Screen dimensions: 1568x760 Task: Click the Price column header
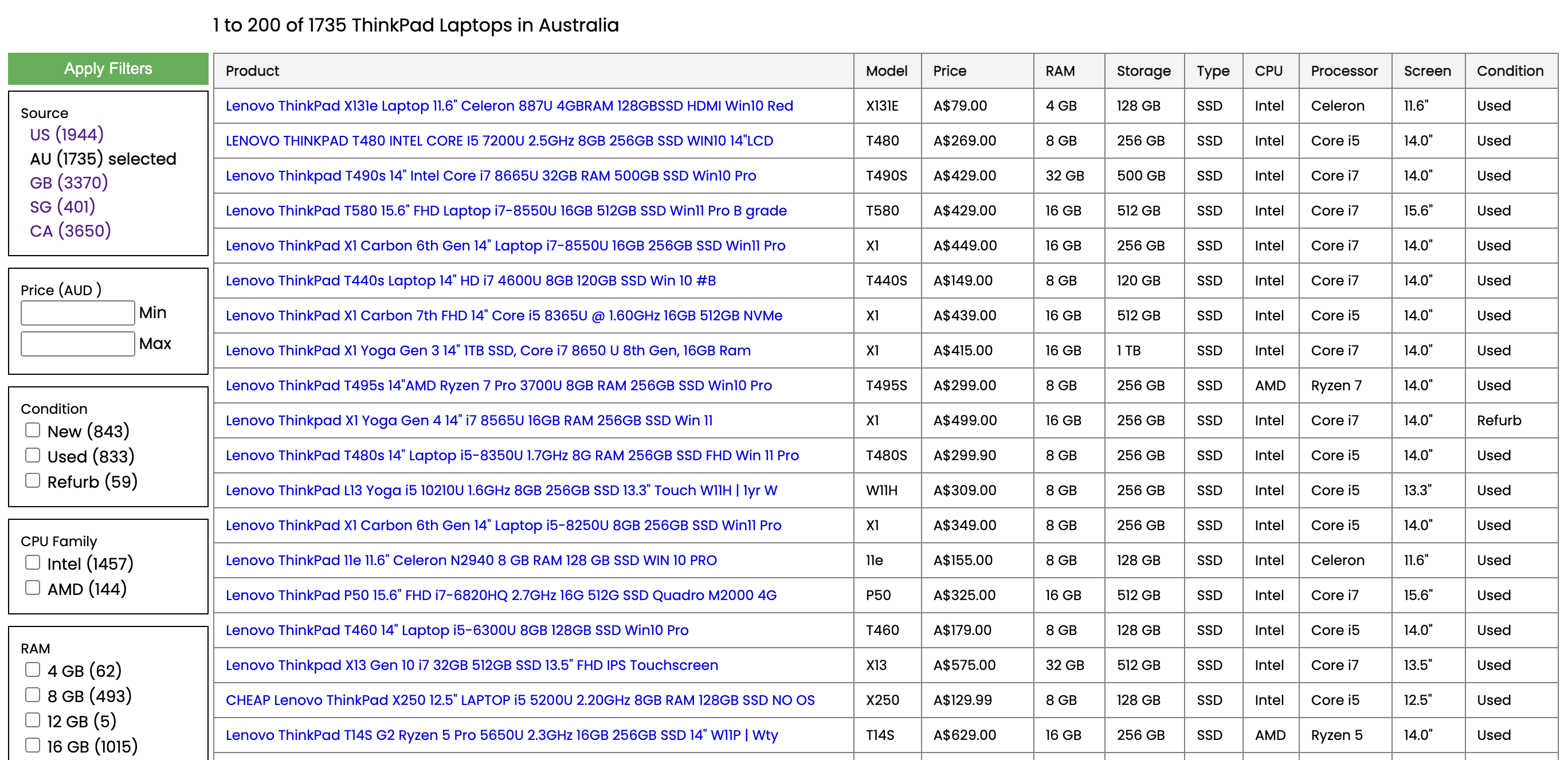[x=949, y=70]
